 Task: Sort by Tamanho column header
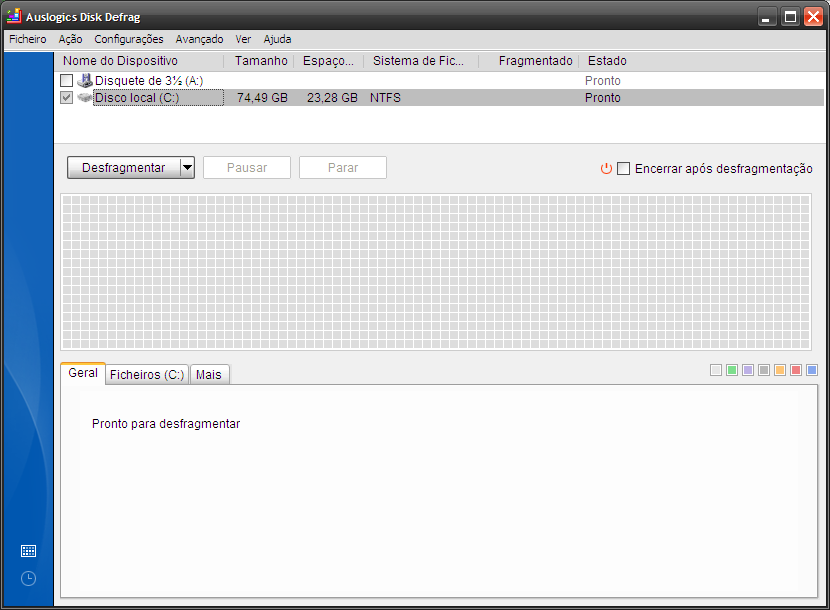point(259,61)
